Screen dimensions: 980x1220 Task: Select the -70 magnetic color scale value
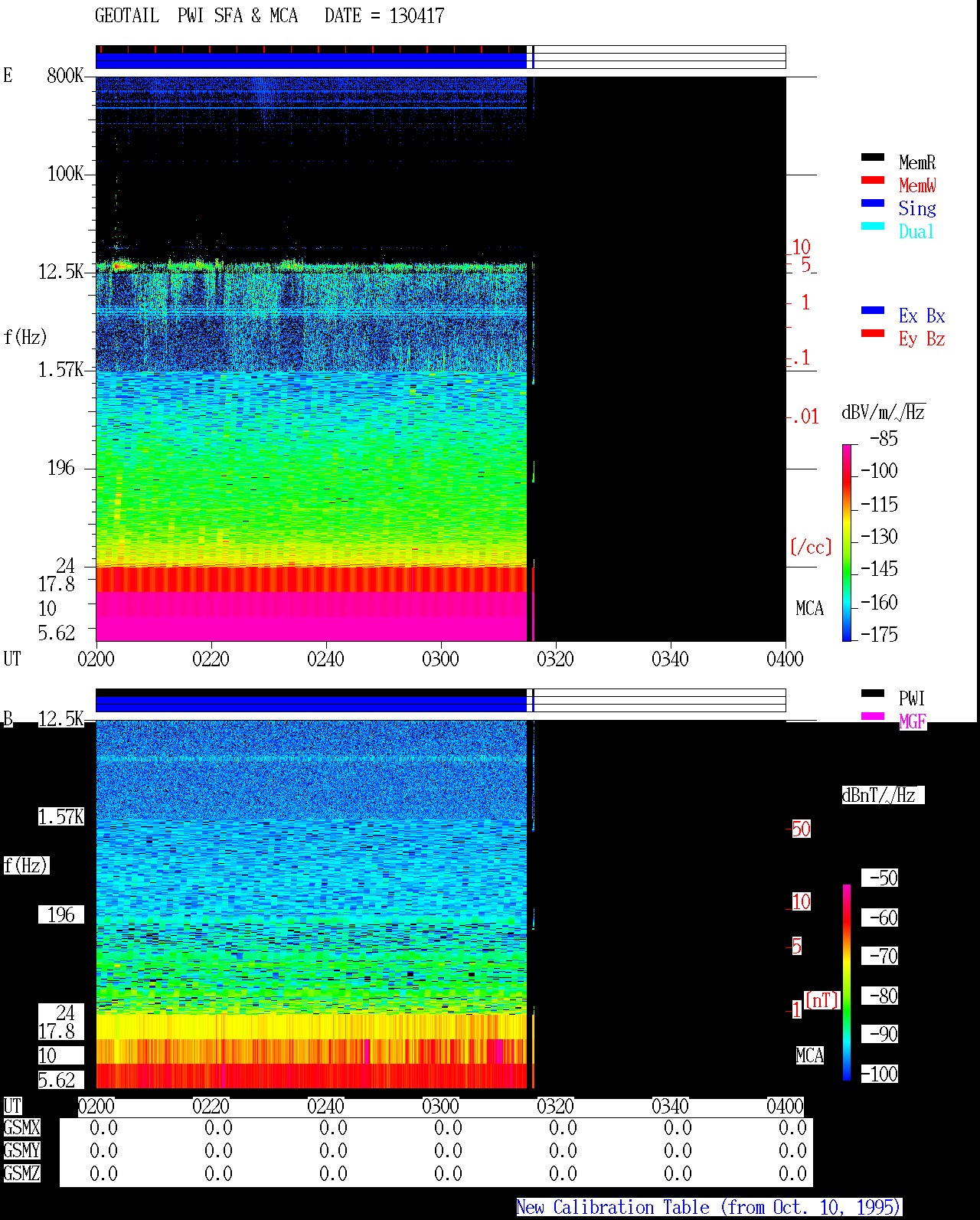pos(880,956)
